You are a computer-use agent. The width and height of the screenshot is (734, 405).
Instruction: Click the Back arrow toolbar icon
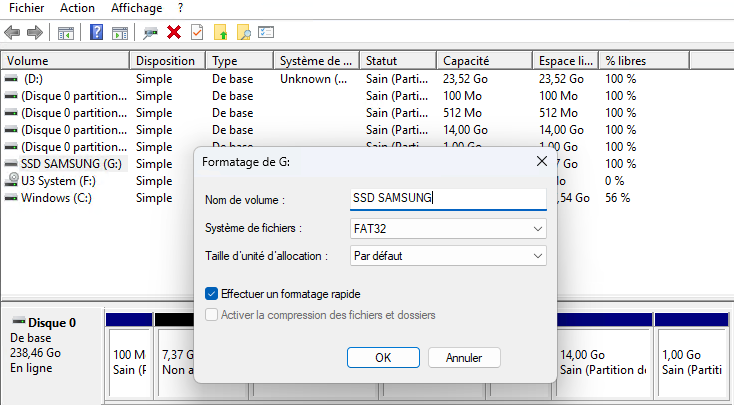pyautogui.click(x=12, y=33)
